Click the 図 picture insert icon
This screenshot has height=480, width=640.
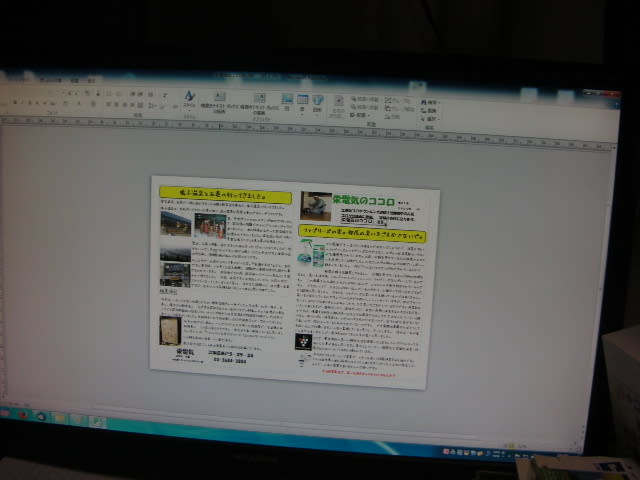coord(287,102)
